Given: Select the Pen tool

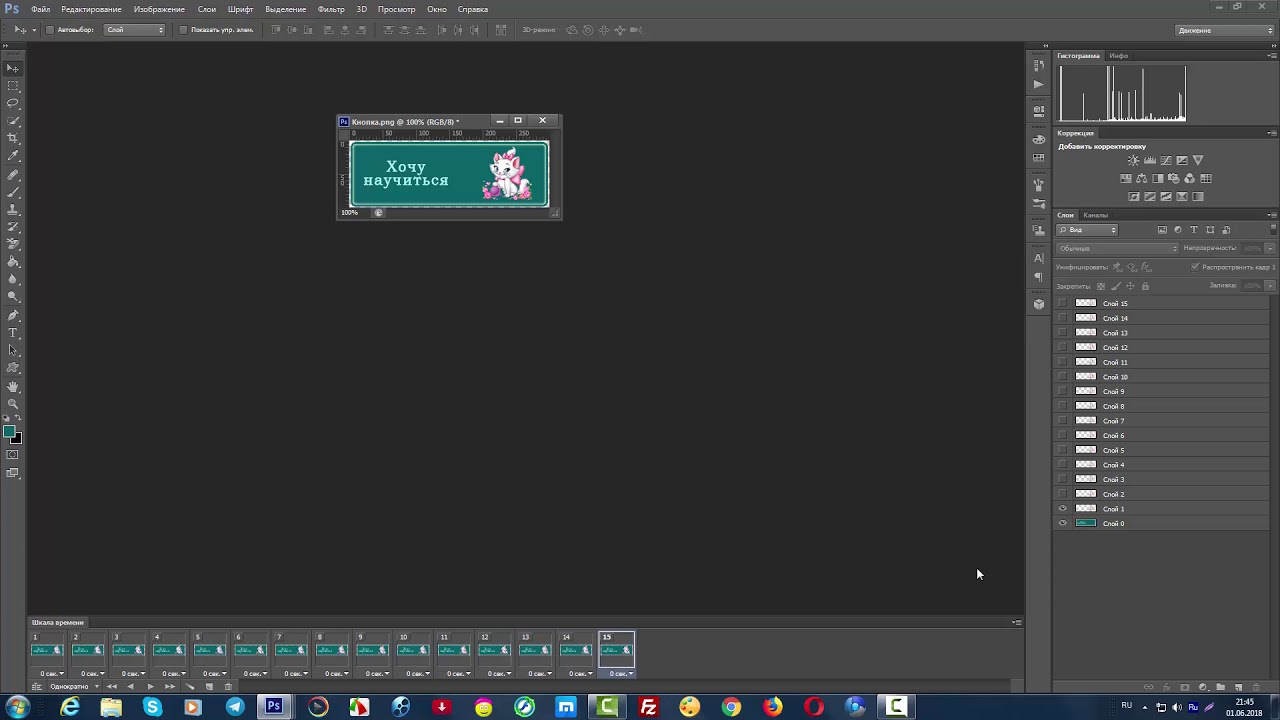Looking at the screenshot, I should pyautogui.click(x=13, y=315).
